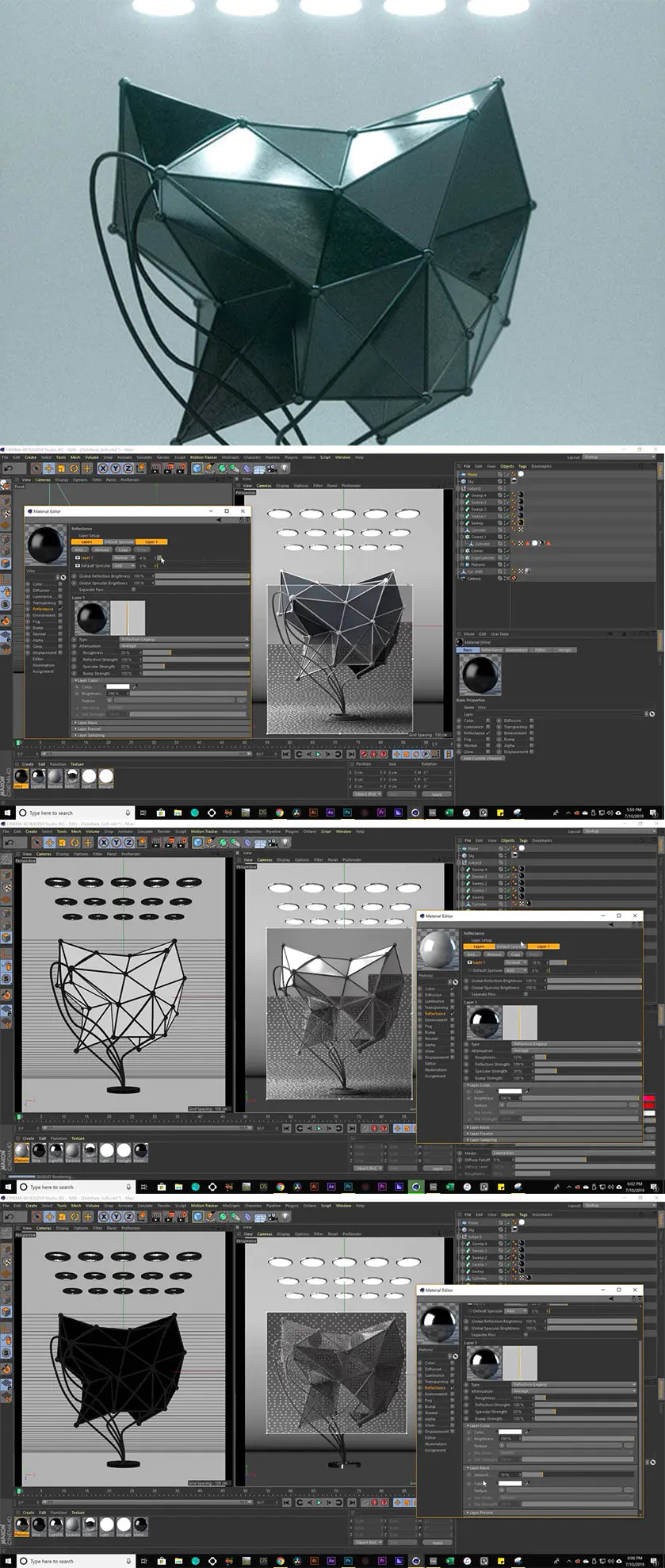This screenshot has height=1568, width=665.
Task: Select the Live Selection tool in the middle Cinema 4D toolbar
Action: [x=36, y=843]
